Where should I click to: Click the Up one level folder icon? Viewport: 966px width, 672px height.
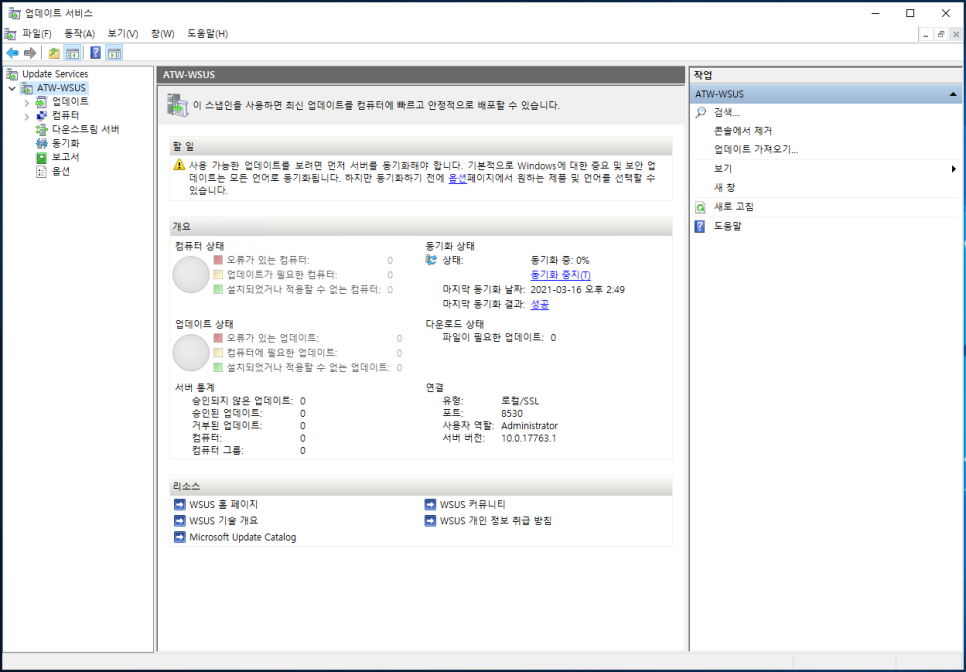[x=54, y=53]
